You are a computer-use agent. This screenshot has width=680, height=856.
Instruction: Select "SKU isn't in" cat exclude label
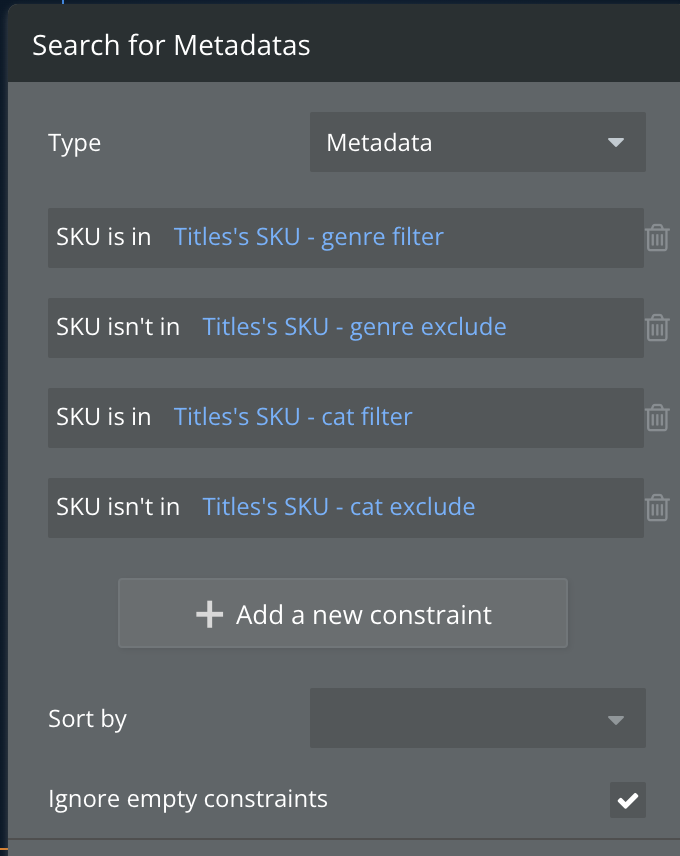[x=118, y=507]
